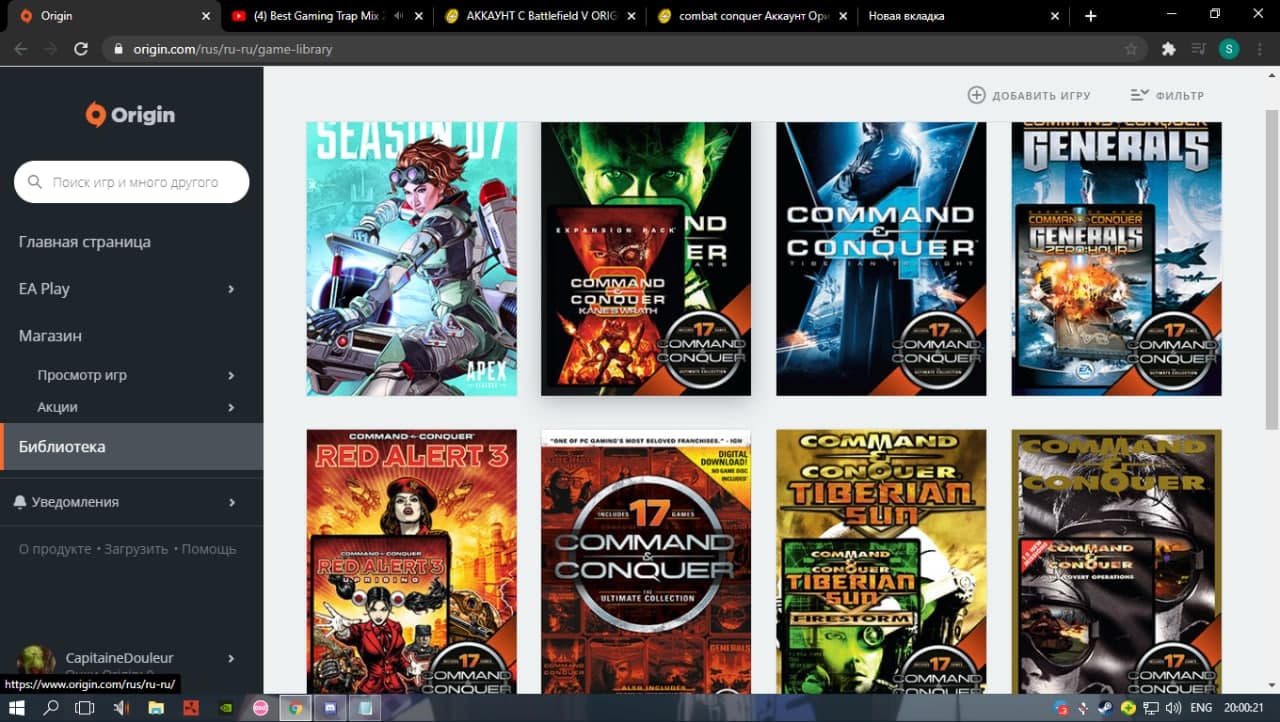
Task: Open NVIDIA app in the taskbar
Action: [x=226, y=708]
